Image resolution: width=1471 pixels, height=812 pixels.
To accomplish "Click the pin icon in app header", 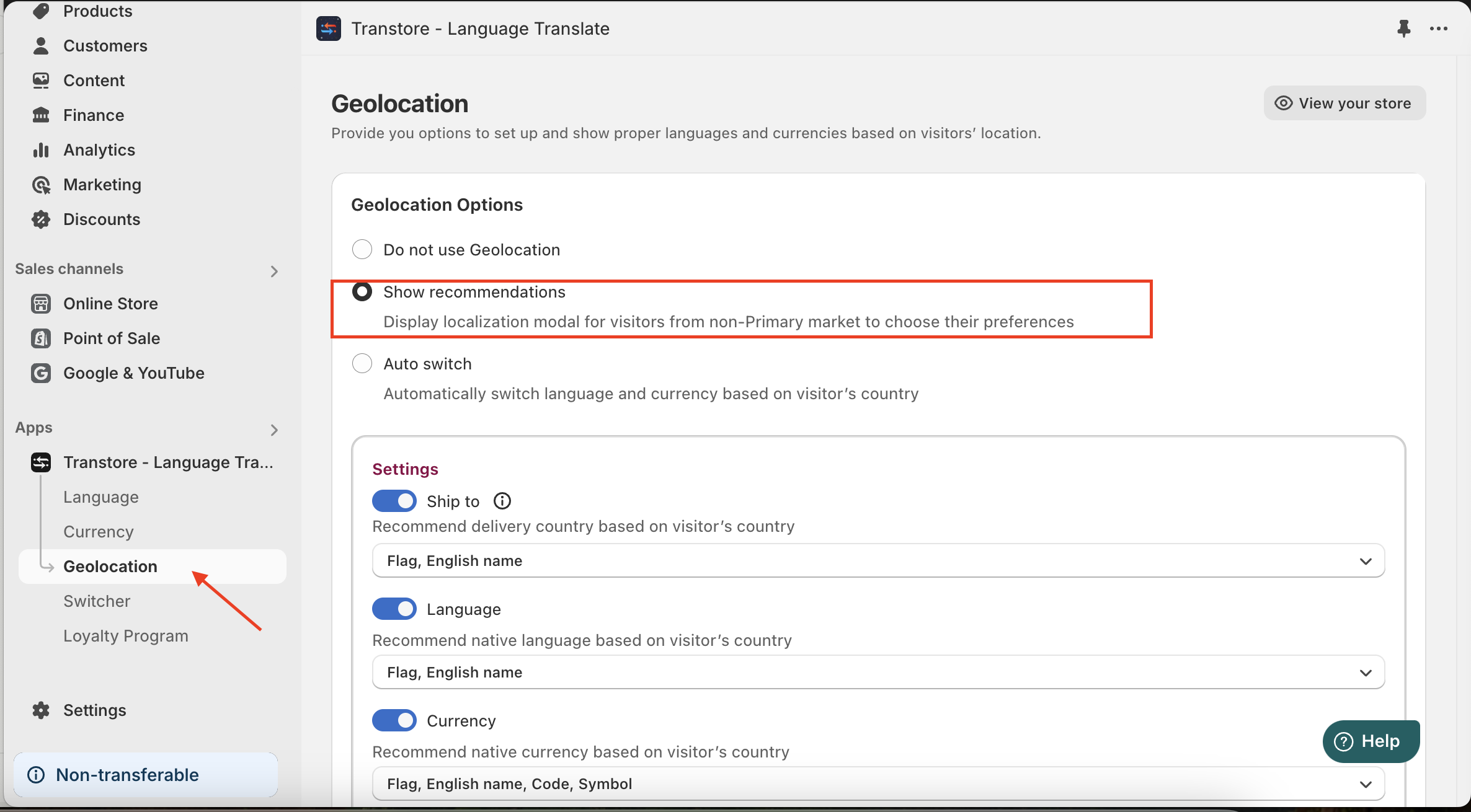I will pos(1403,29).
